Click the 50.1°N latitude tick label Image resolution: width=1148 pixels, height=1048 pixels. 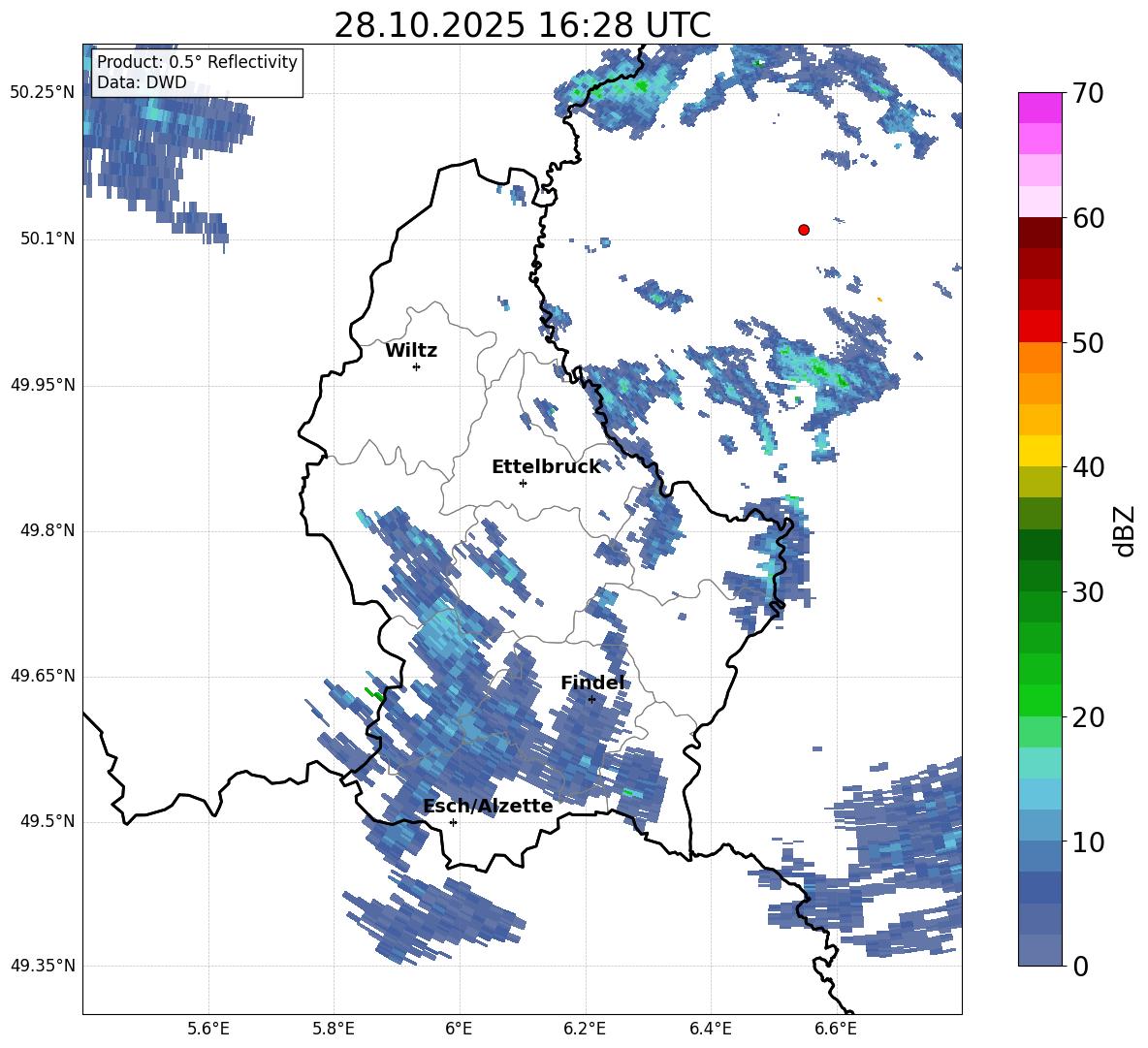tap(48, 239)
